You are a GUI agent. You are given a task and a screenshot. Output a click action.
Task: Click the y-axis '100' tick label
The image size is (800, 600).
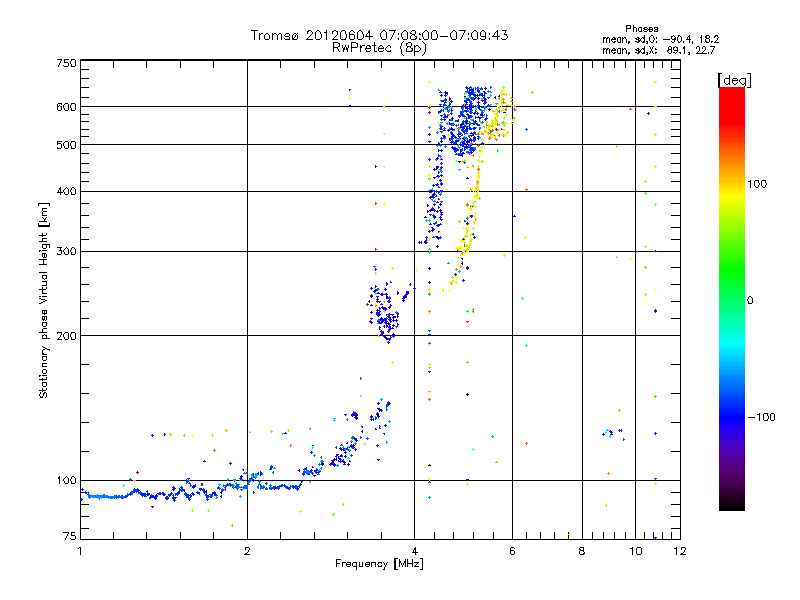67,480
